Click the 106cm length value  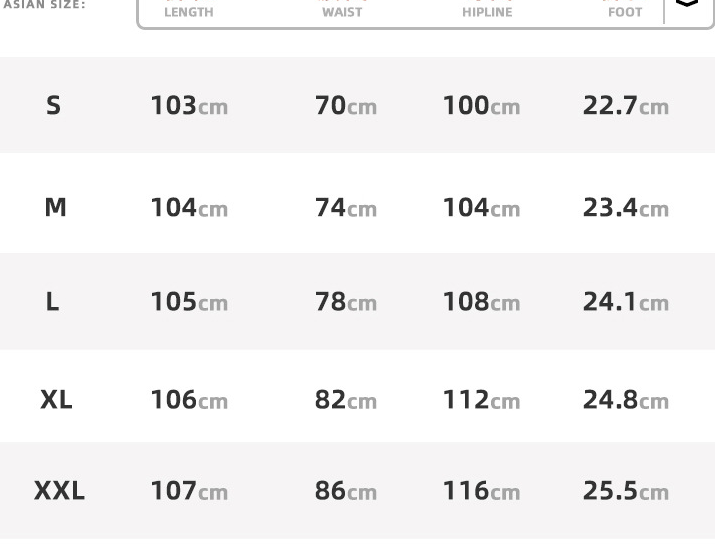pos(189,399)
